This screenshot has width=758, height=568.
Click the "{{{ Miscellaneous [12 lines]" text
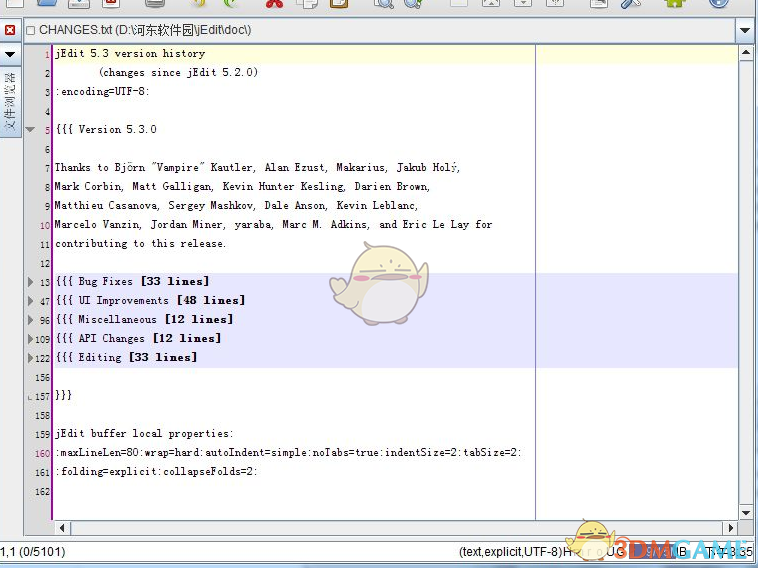click(x=144, y=320)
